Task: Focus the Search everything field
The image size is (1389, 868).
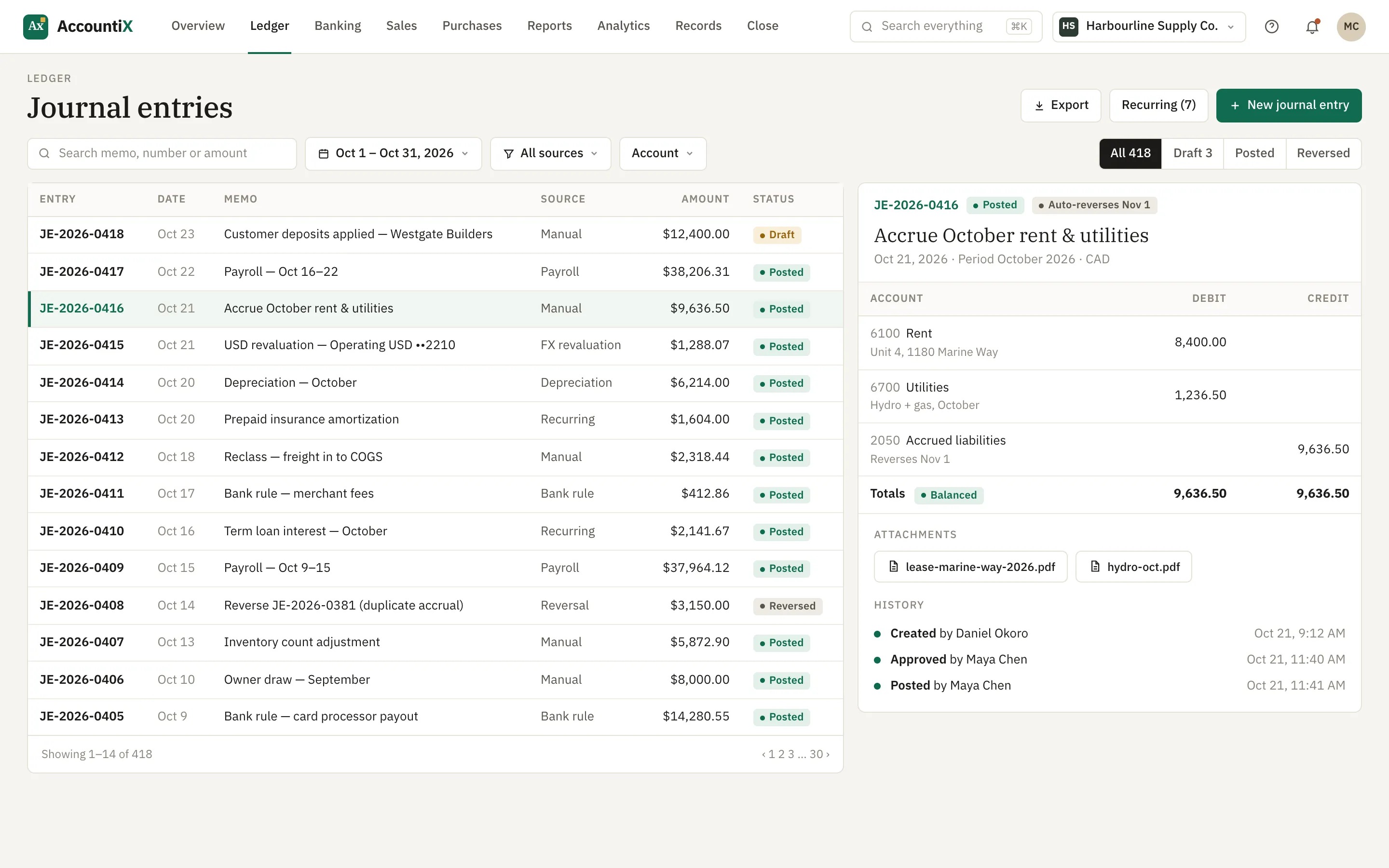Action: pyautogui.click(x=945, y=27)
